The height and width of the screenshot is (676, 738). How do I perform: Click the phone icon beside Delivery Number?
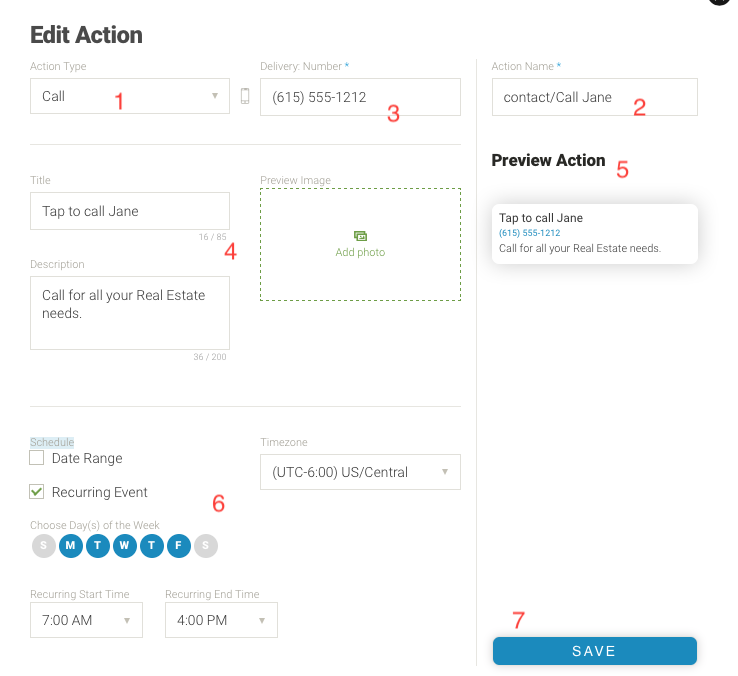tap(245, 97)
